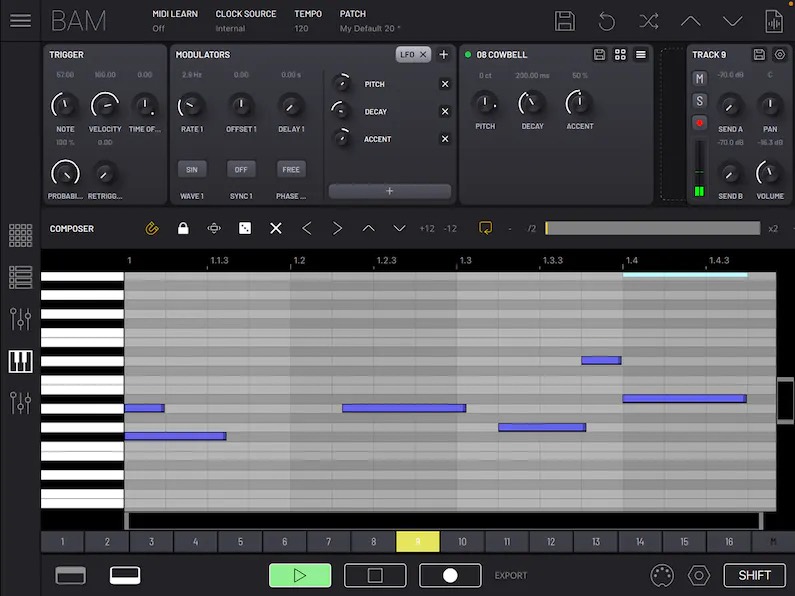Click the previous patch up chevron
The height and width of the screenshot is (596, 795).
[x=690, y=21]
